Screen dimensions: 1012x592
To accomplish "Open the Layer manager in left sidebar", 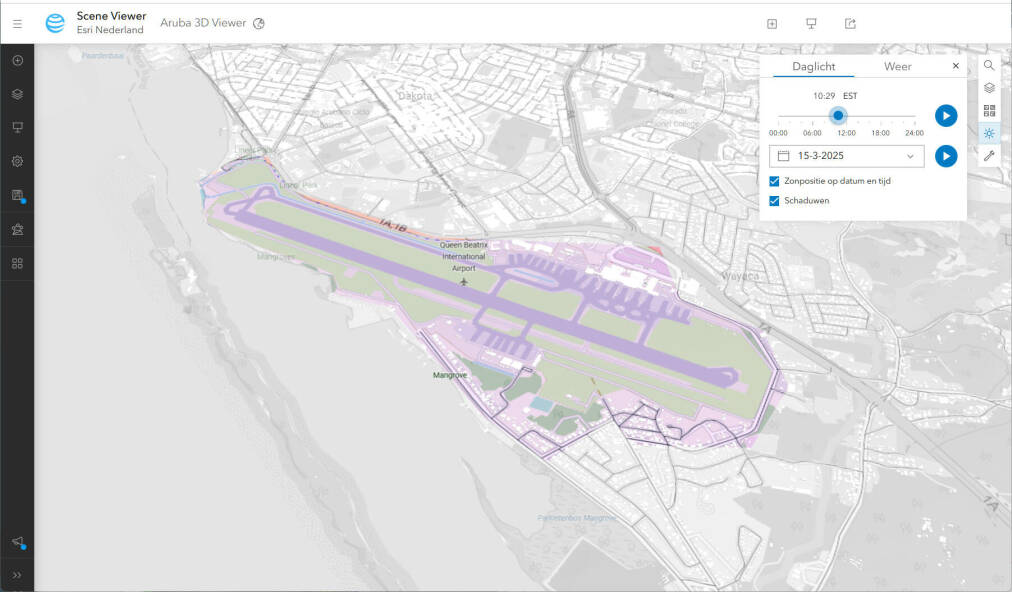I will click(x=17, y=94).
